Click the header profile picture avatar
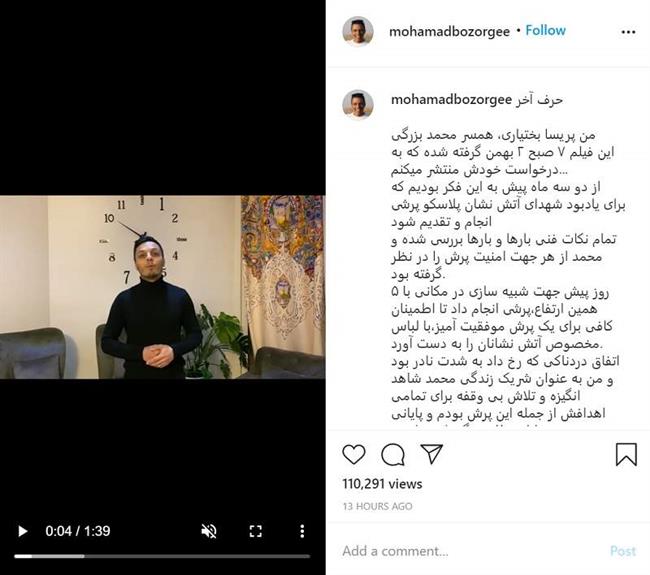Image resolution: width=650 pixels, height=575 pixels. [x=358, y=32]
